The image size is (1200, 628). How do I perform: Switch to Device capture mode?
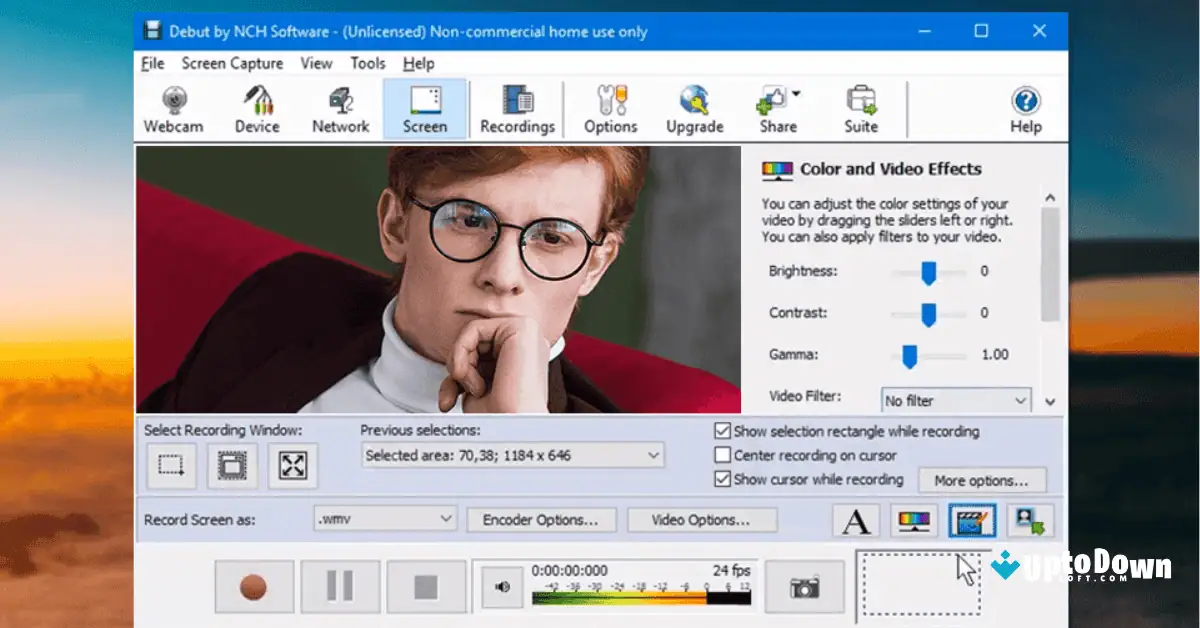257,108
